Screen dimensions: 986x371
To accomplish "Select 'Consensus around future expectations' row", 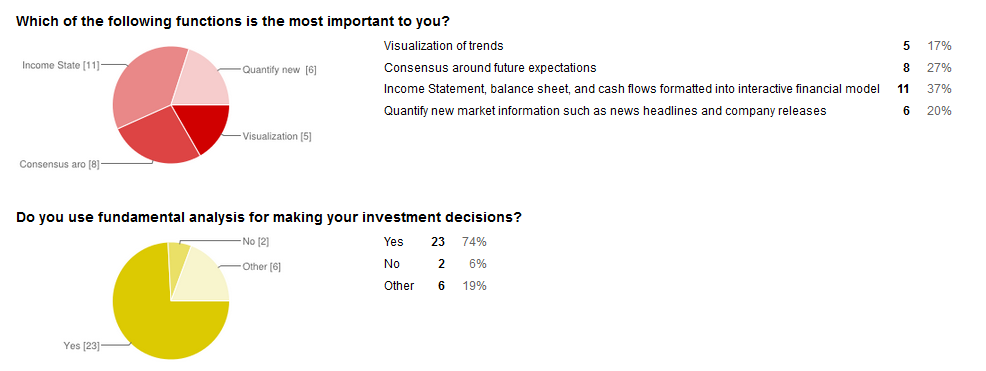I will click(667, 68).
